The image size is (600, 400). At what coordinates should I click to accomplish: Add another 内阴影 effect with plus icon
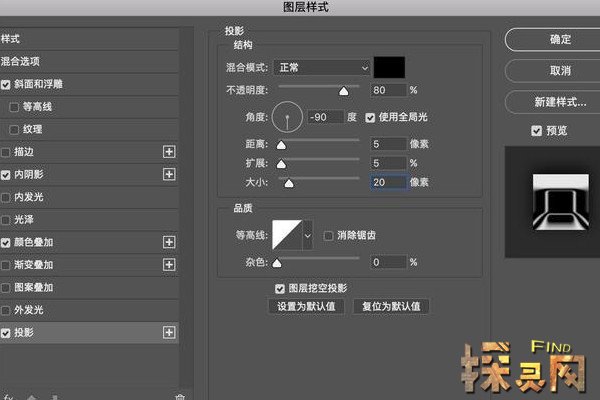169,174
